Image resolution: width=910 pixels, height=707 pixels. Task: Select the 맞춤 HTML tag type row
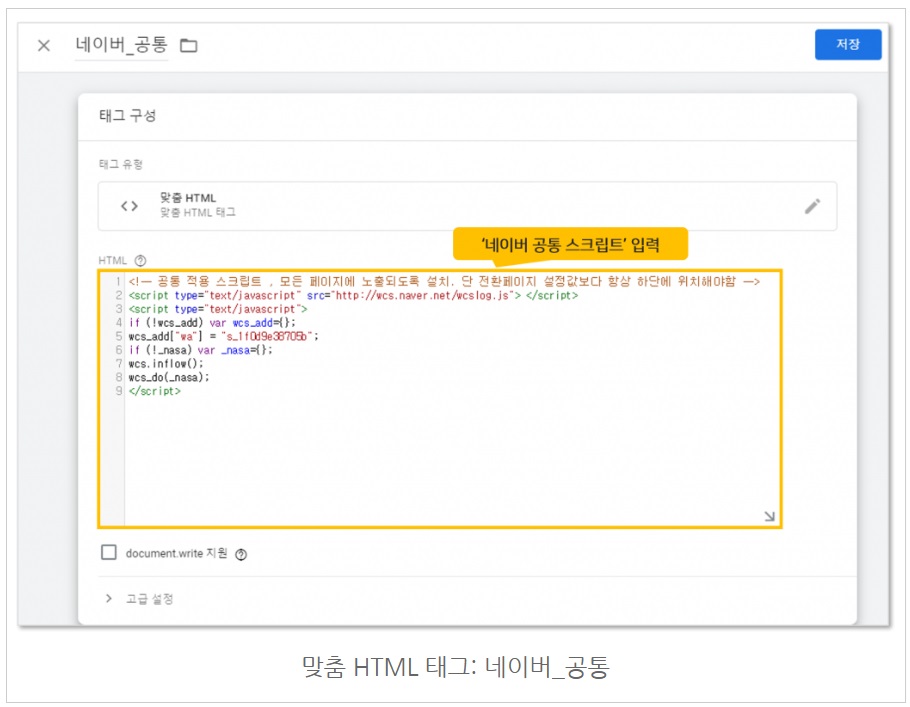point(467,205)
